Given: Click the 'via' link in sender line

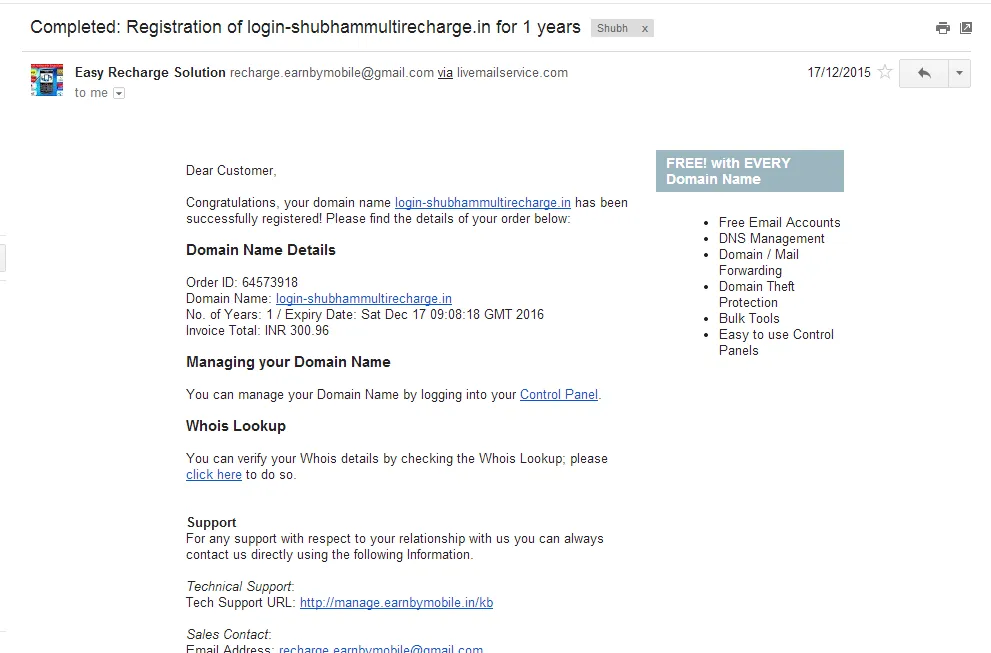Looking at the screenshot, I should click(x=445, y=73).
